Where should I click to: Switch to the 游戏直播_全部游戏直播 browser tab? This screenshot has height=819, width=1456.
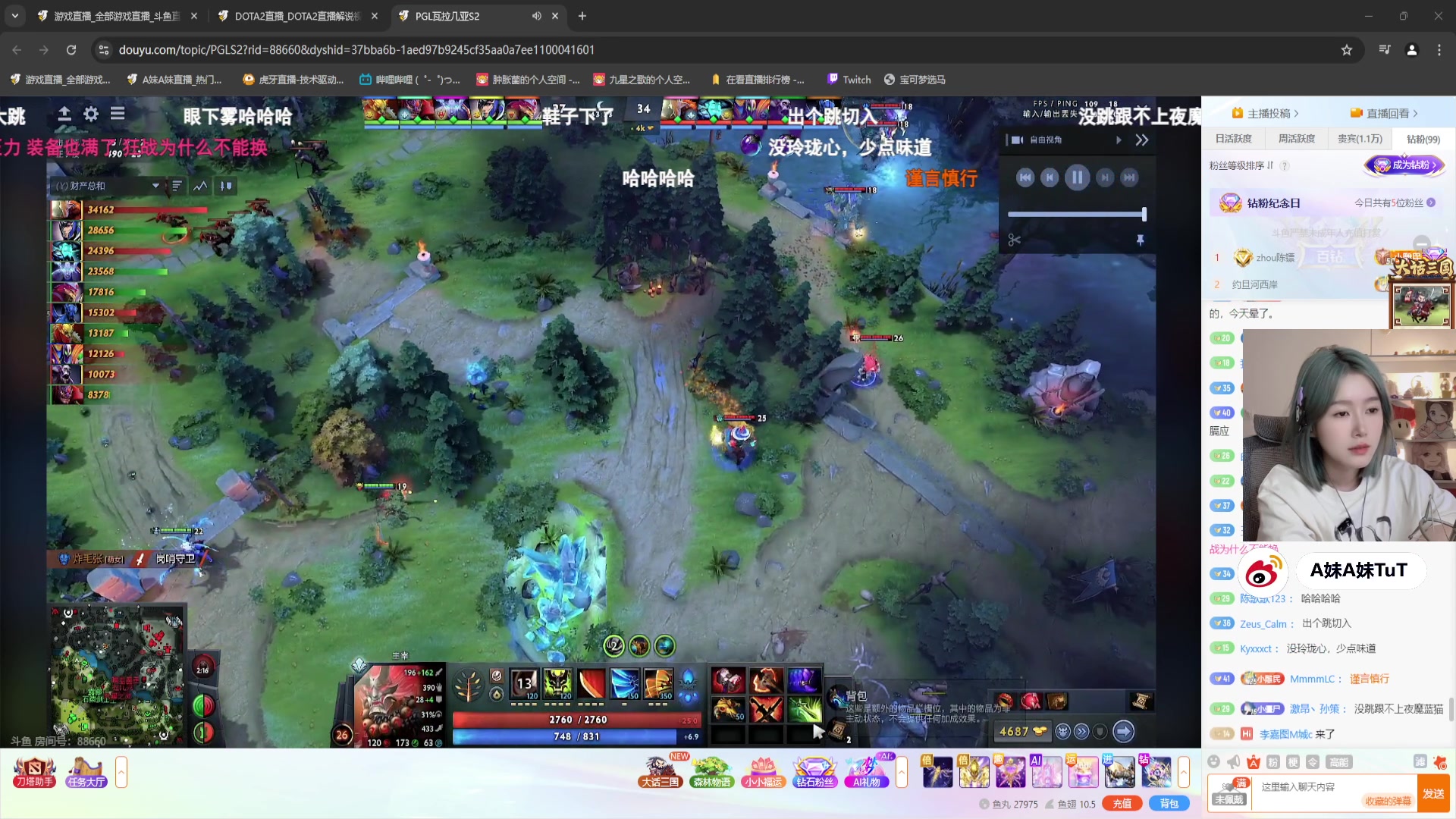[117, 16]
